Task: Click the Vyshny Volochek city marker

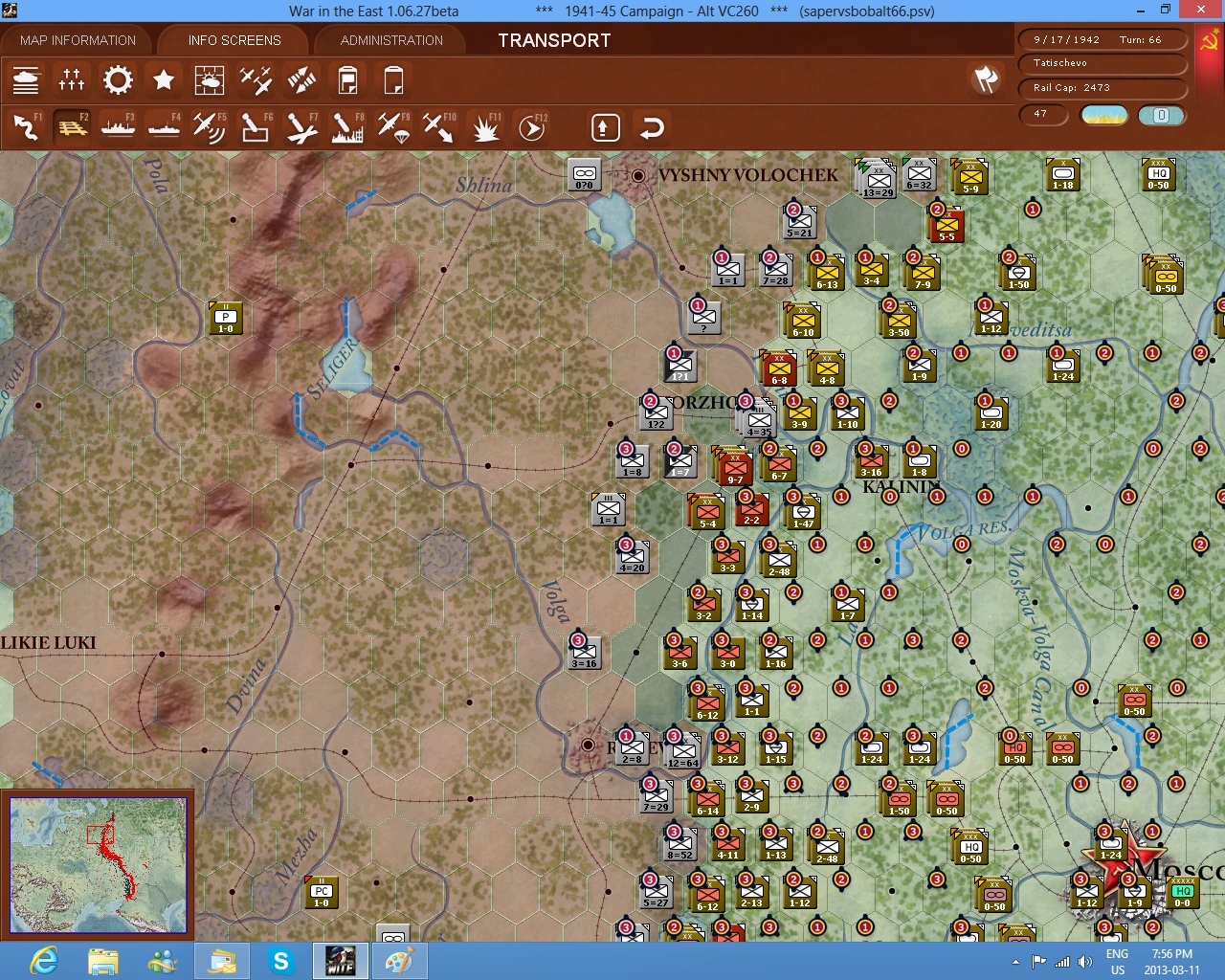Action: point(638,175)
